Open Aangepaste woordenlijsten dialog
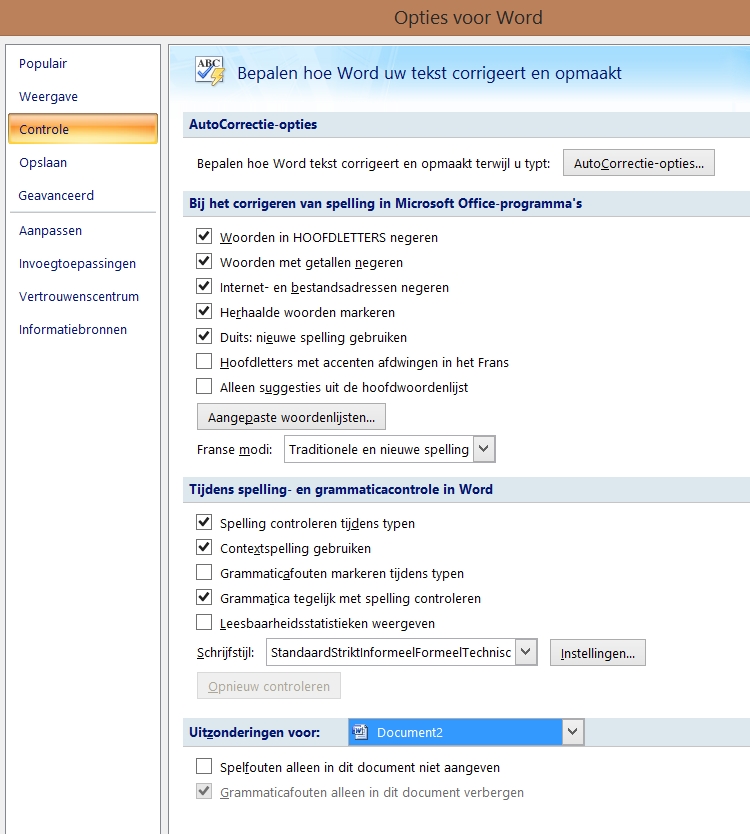Screen dimensions: 750x834 [x=291, y=416]
